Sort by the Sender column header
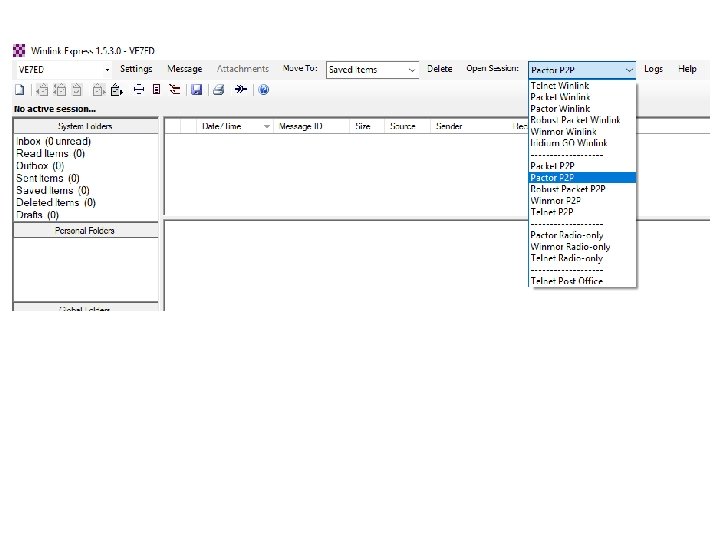 pos(468,126)
